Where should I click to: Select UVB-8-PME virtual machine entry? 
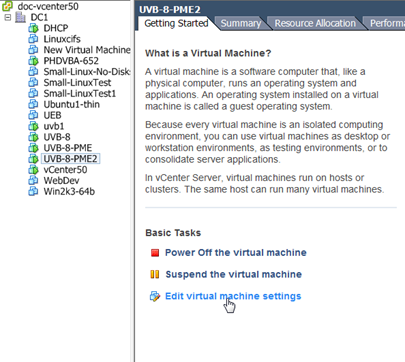(x=68, y=148)
